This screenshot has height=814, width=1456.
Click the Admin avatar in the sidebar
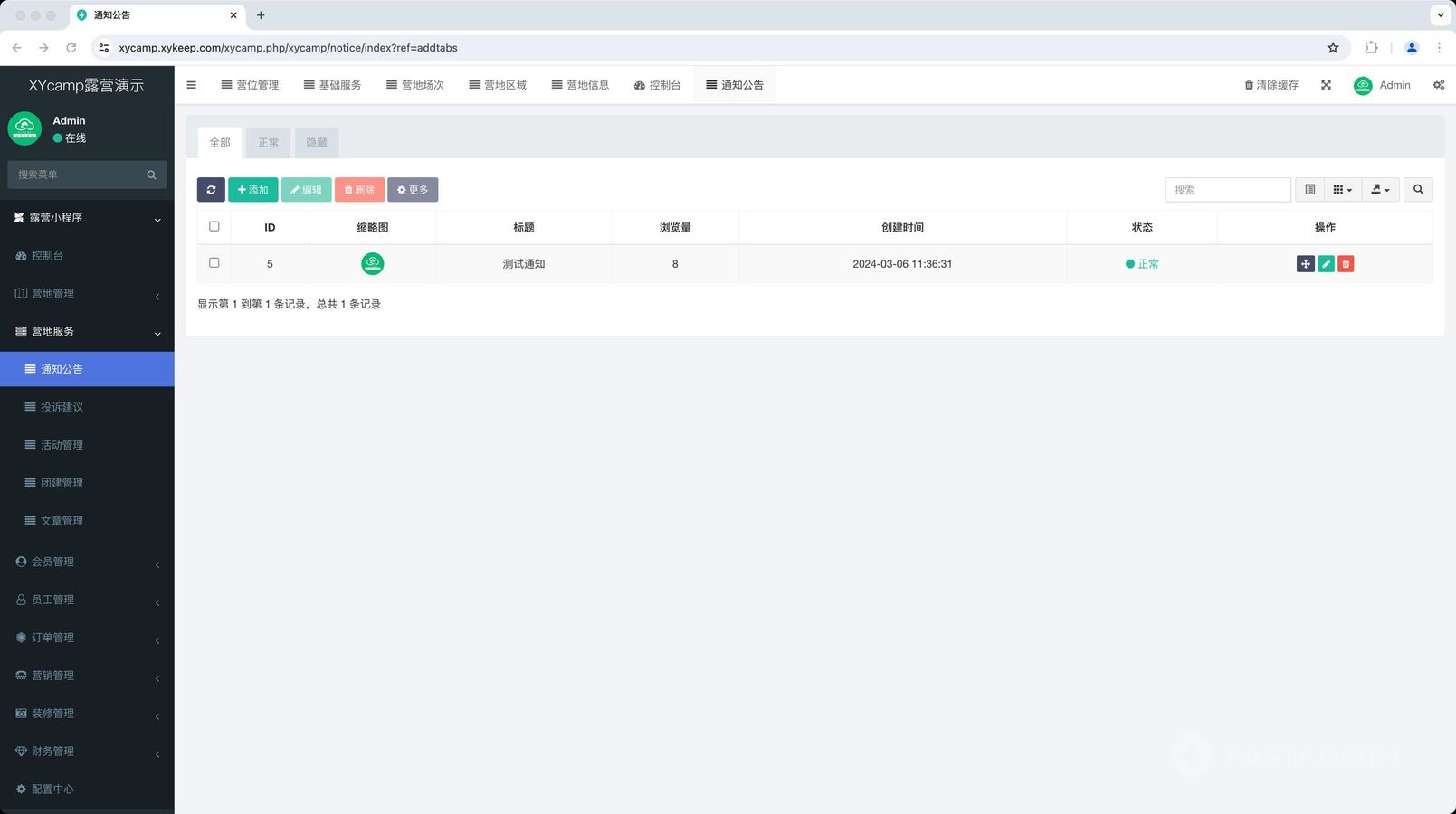[24, 128]
